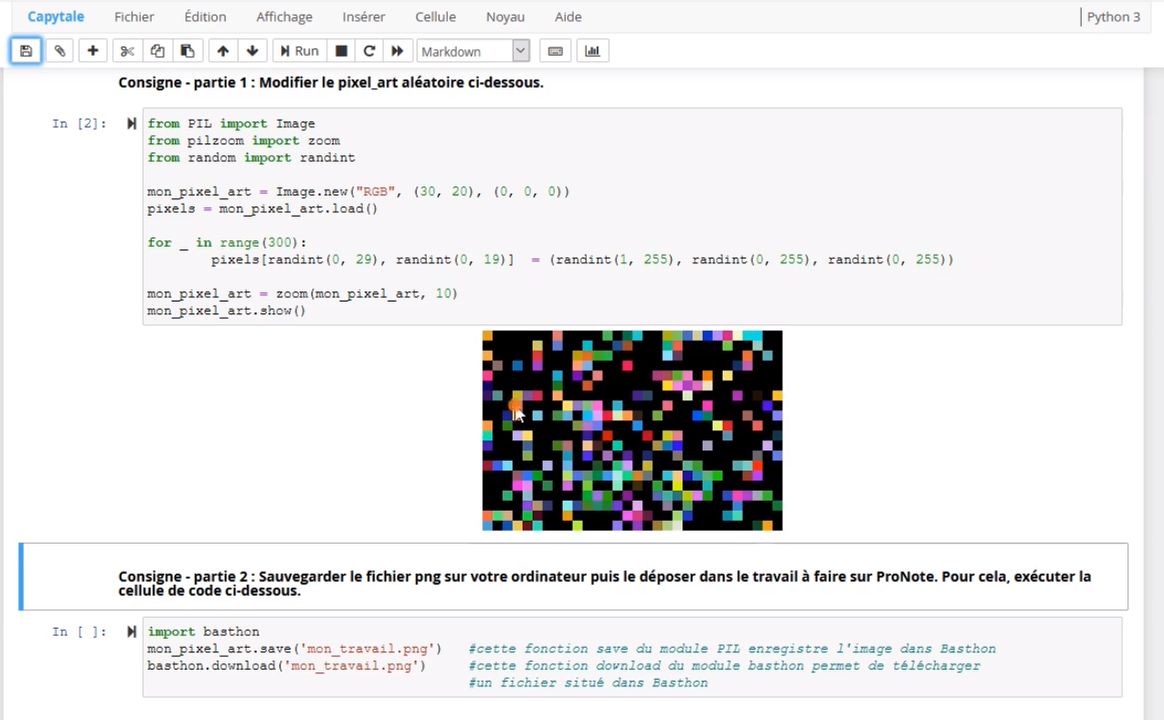Open the Noyau menu

[x=505, y=17]
